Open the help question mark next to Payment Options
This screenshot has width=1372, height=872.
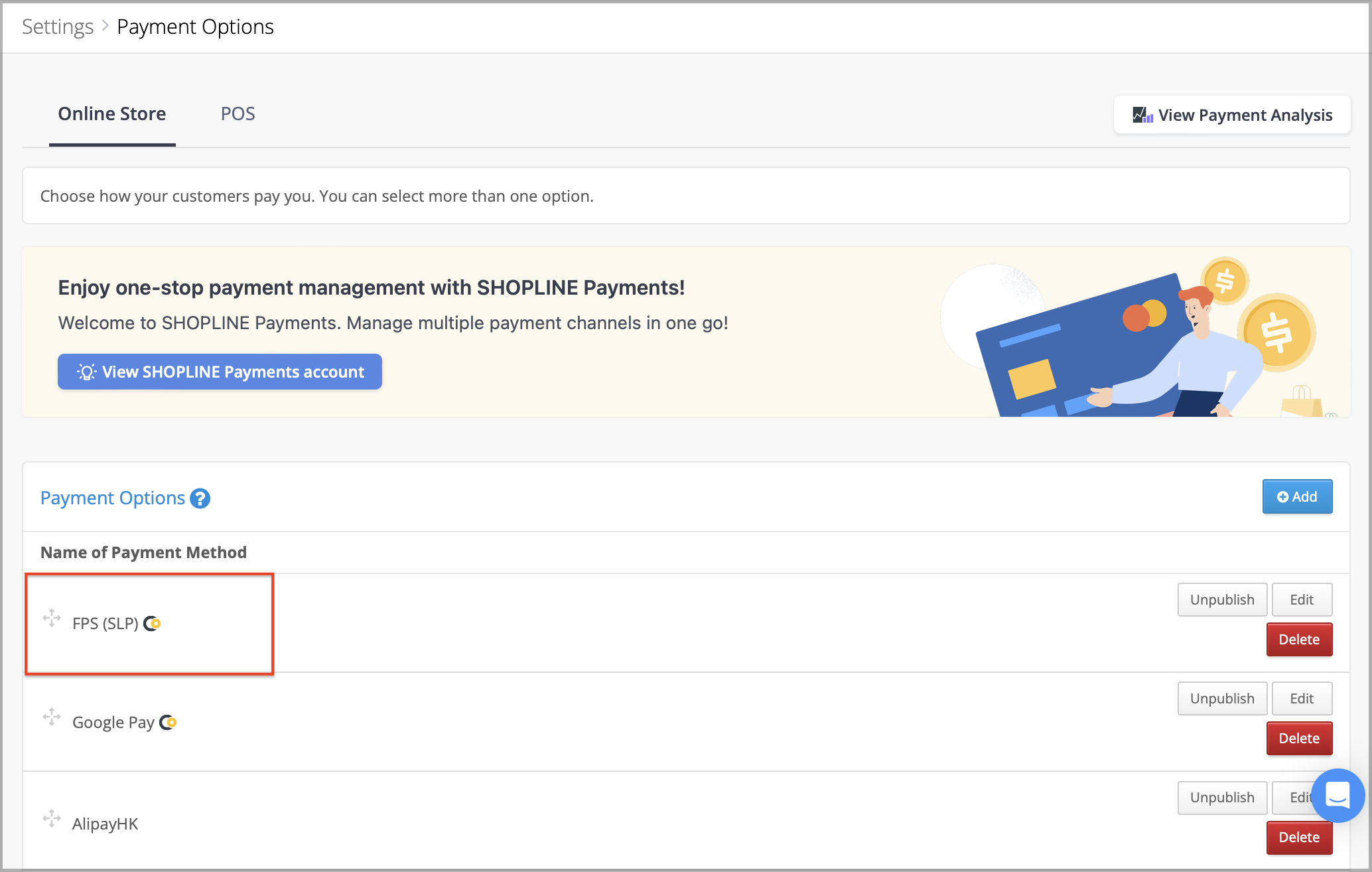200,498
